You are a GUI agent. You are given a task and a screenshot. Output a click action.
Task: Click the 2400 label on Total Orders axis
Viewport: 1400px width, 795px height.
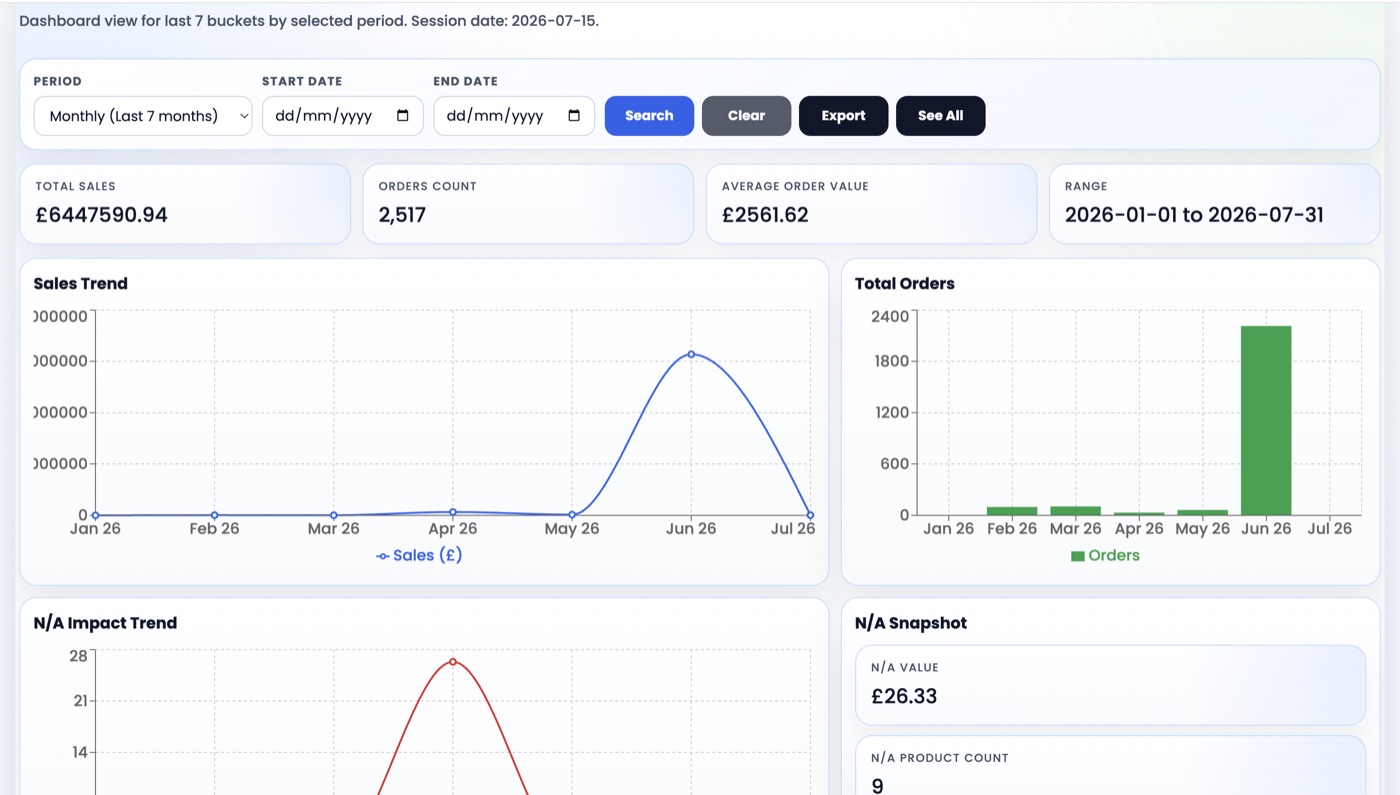(890, 317)
